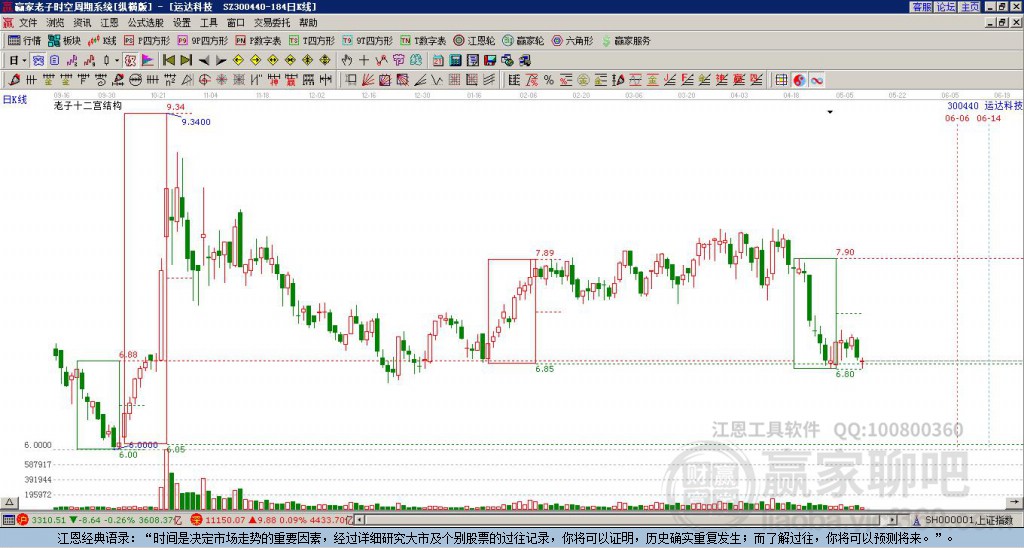The image size is (1024, 548).
Task: Open the 浏览 menu
Action: tap(55, 23)
